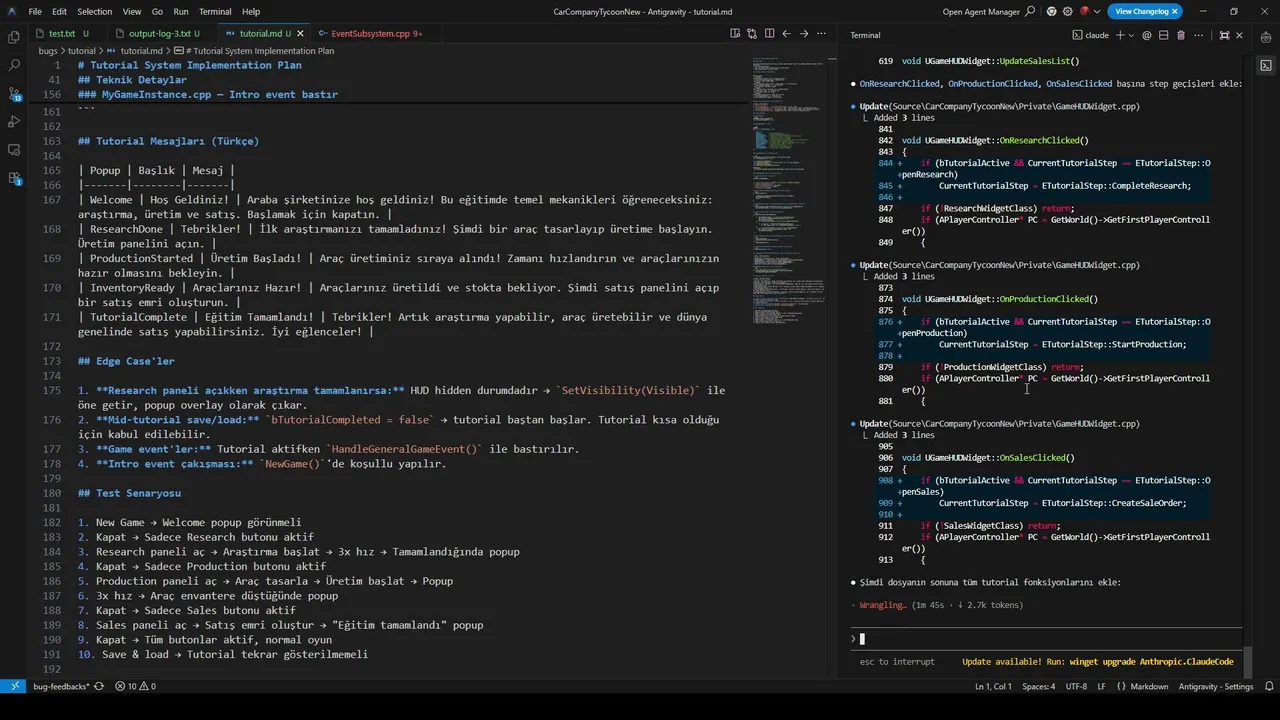Open the Remote Explorer icon in activity bar
This screenshot has height=720, width=1280.
pyautogui.click(x=14, y=150)
